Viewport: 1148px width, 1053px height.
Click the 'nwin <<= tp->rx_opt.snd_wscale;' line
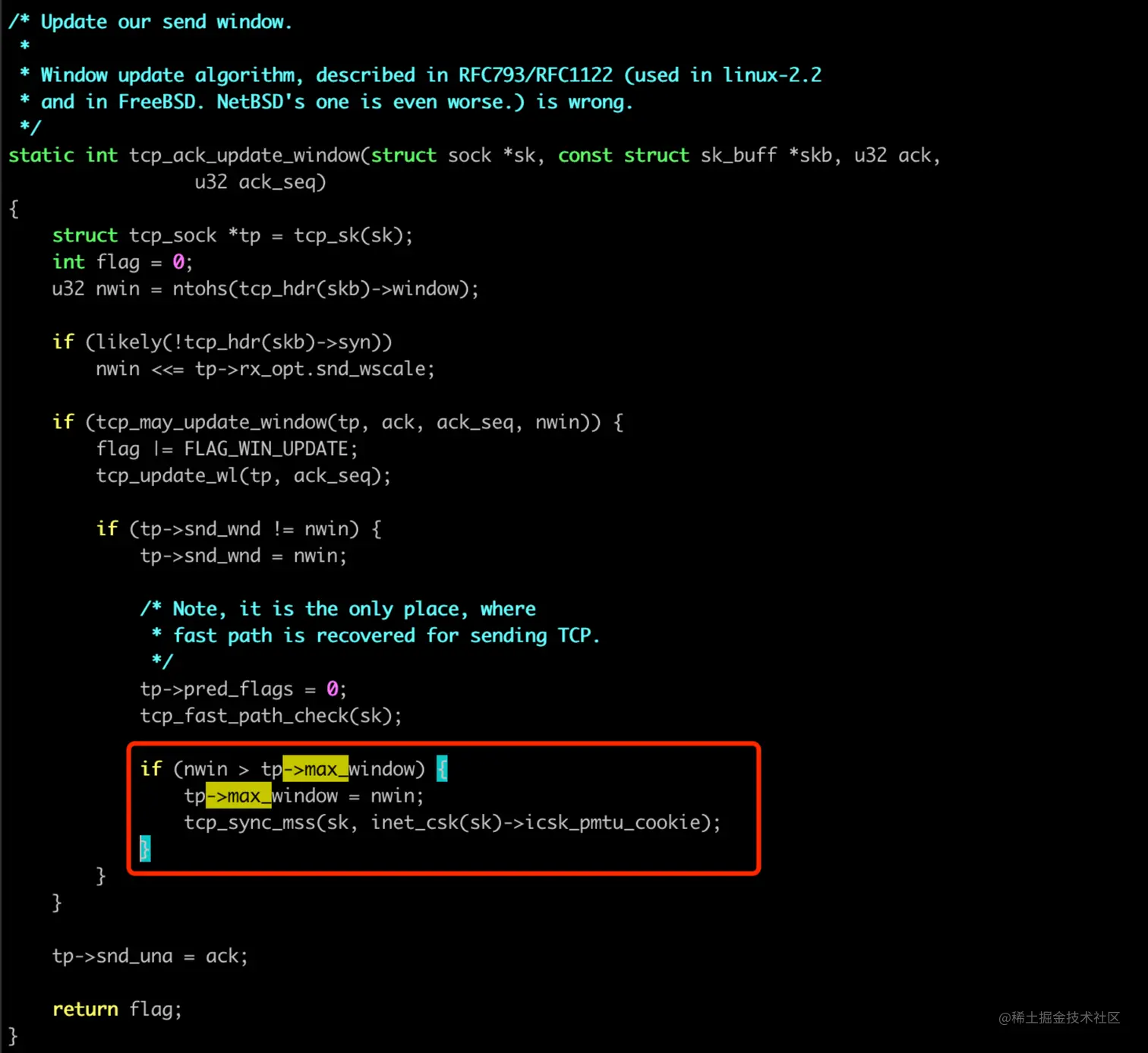click(x=265, y=369)
